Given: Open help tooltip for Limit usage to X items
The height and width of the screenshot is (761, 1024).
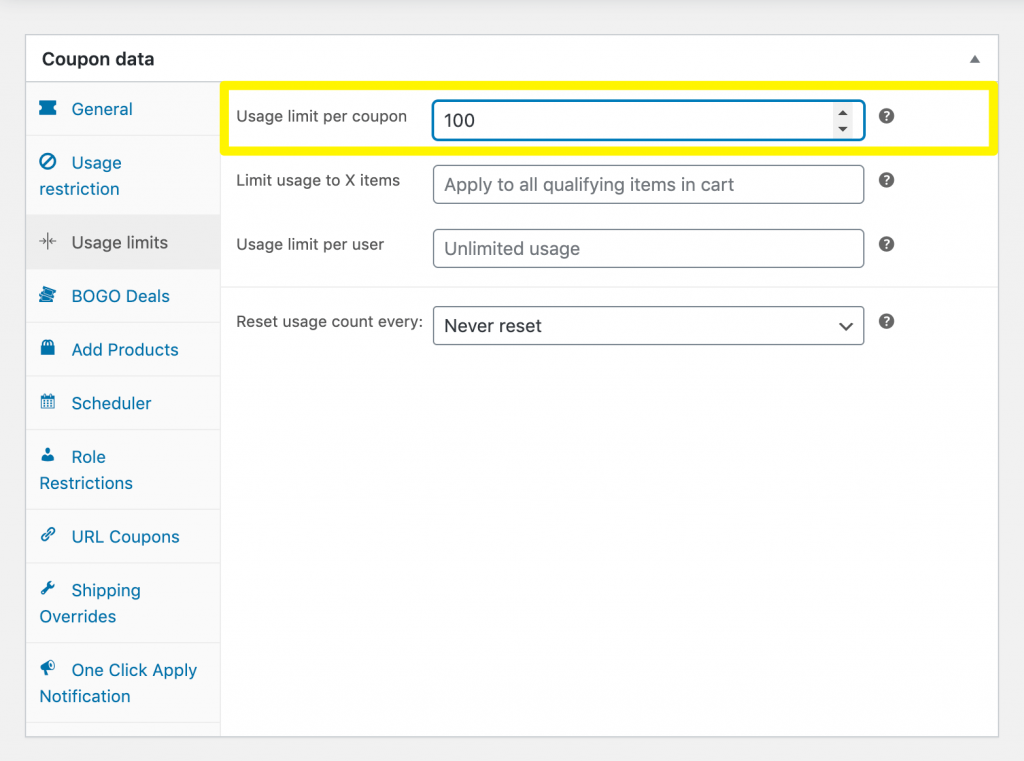Looking at the screenshot, I should [x=886, y=180].
